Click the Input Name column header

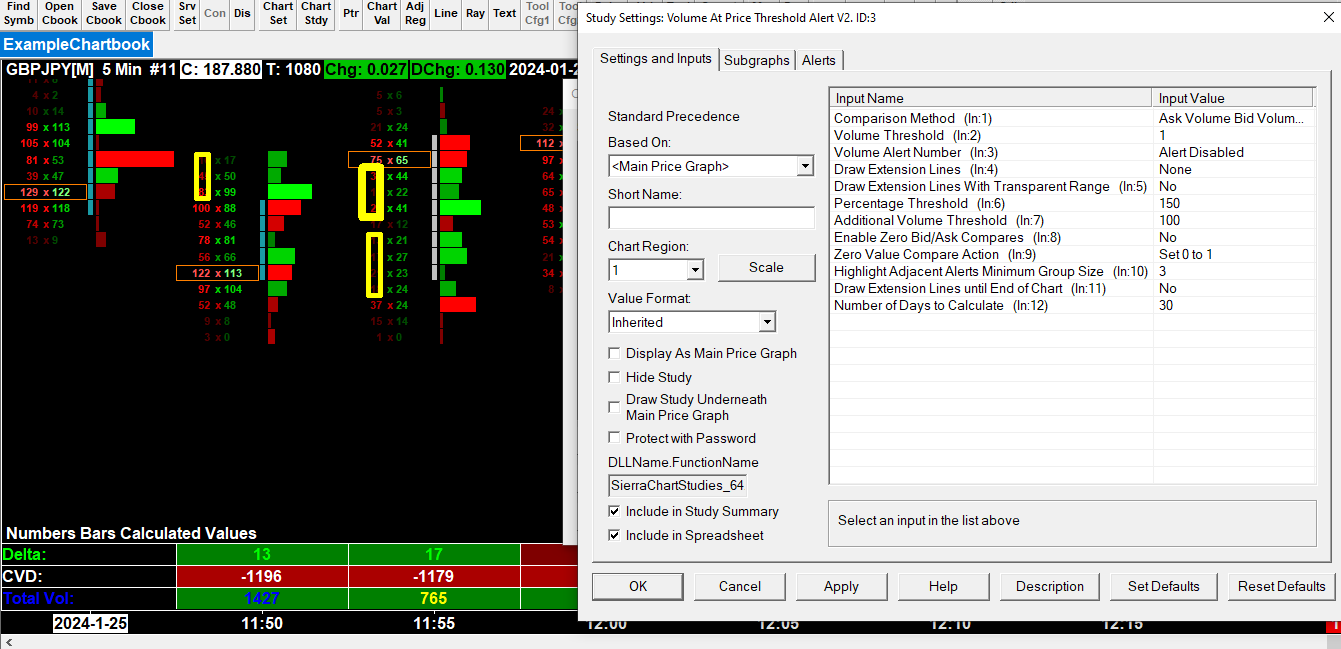pos(991,98)
